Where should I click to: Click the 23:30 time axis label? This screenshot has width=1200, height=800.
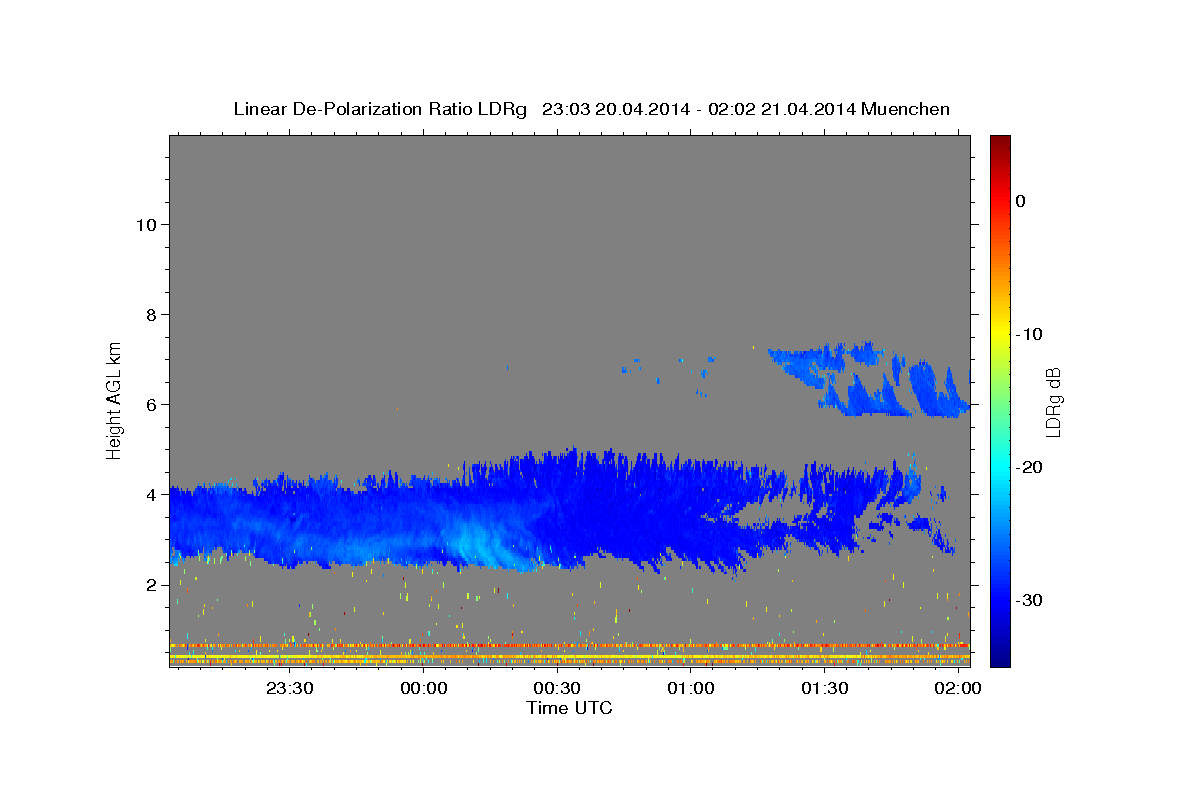pos(290,689)
